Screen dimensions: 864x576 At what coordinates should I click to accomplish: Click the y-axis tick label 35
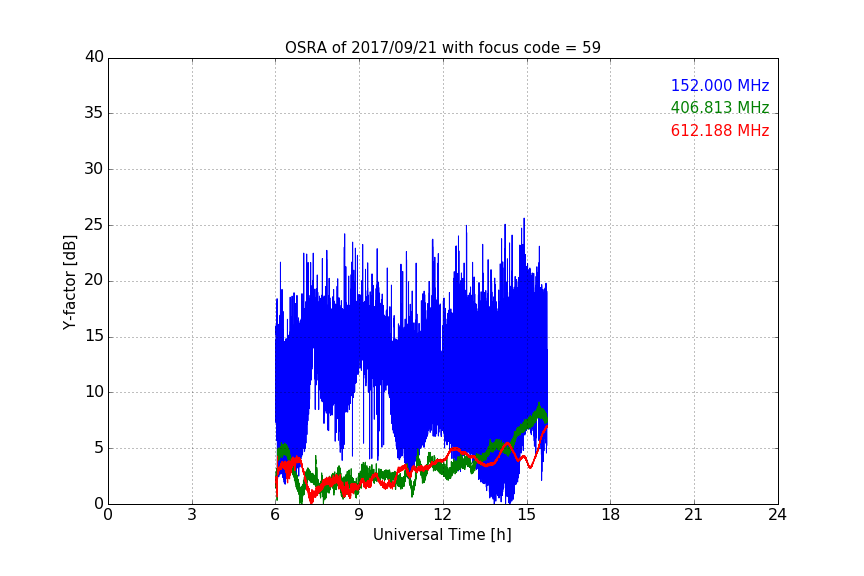coord(94,113)
